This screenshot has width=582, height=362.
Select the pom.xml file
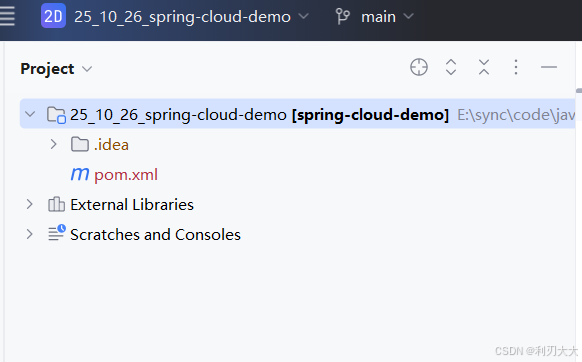(x=126, y=175)
